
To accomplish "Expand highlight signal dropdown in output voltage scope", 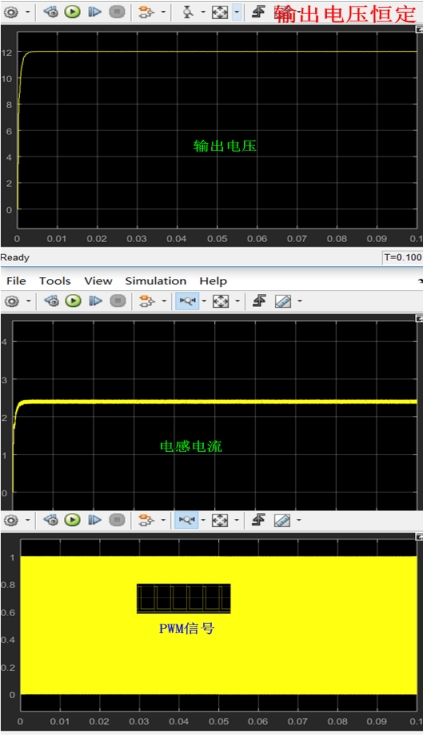I will click(x=163, y=12).
